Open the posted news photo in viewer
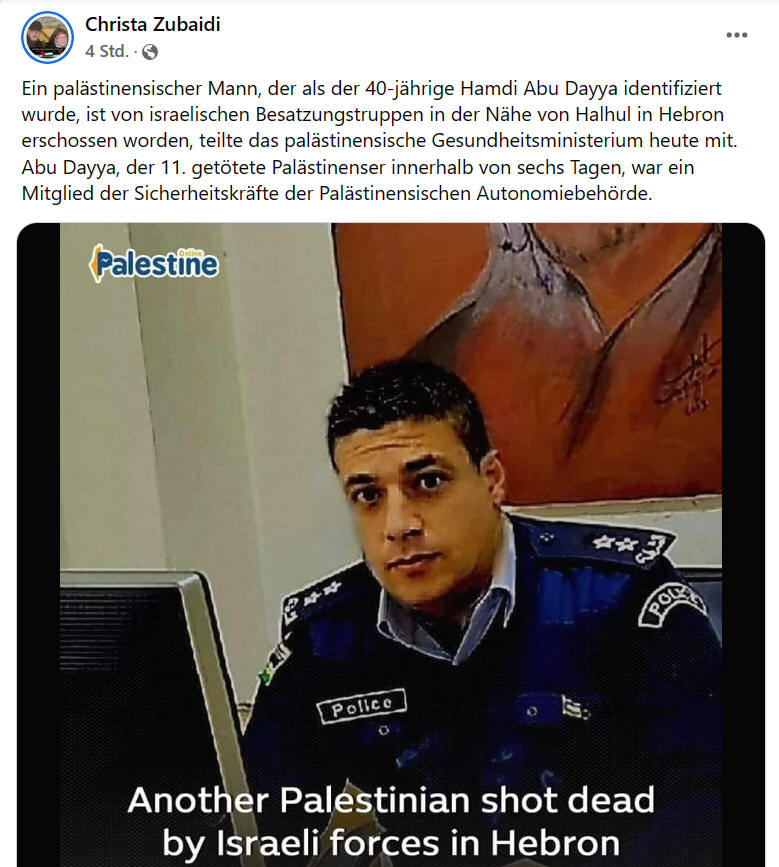This screenshot has height=867, width=779. coord(390,545)
